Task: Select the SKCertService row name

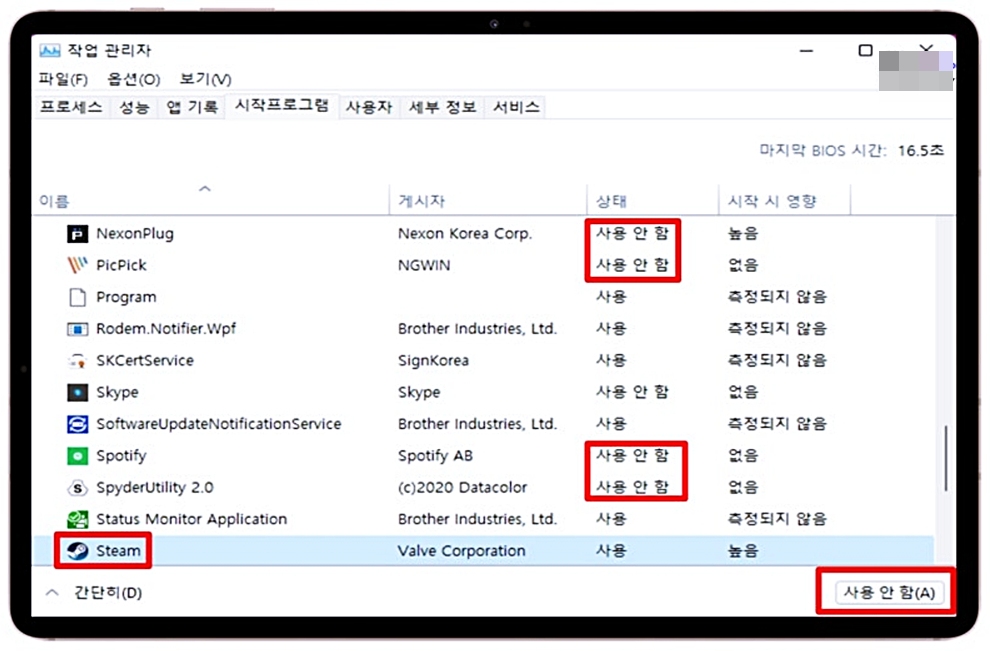Action: 145,361
